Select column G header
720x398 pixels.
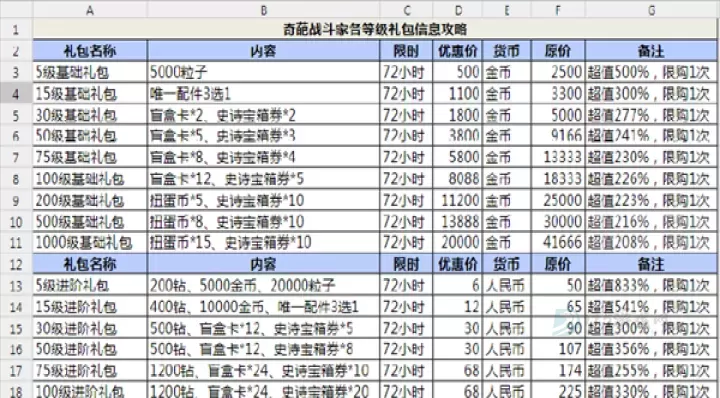point(651,10)
